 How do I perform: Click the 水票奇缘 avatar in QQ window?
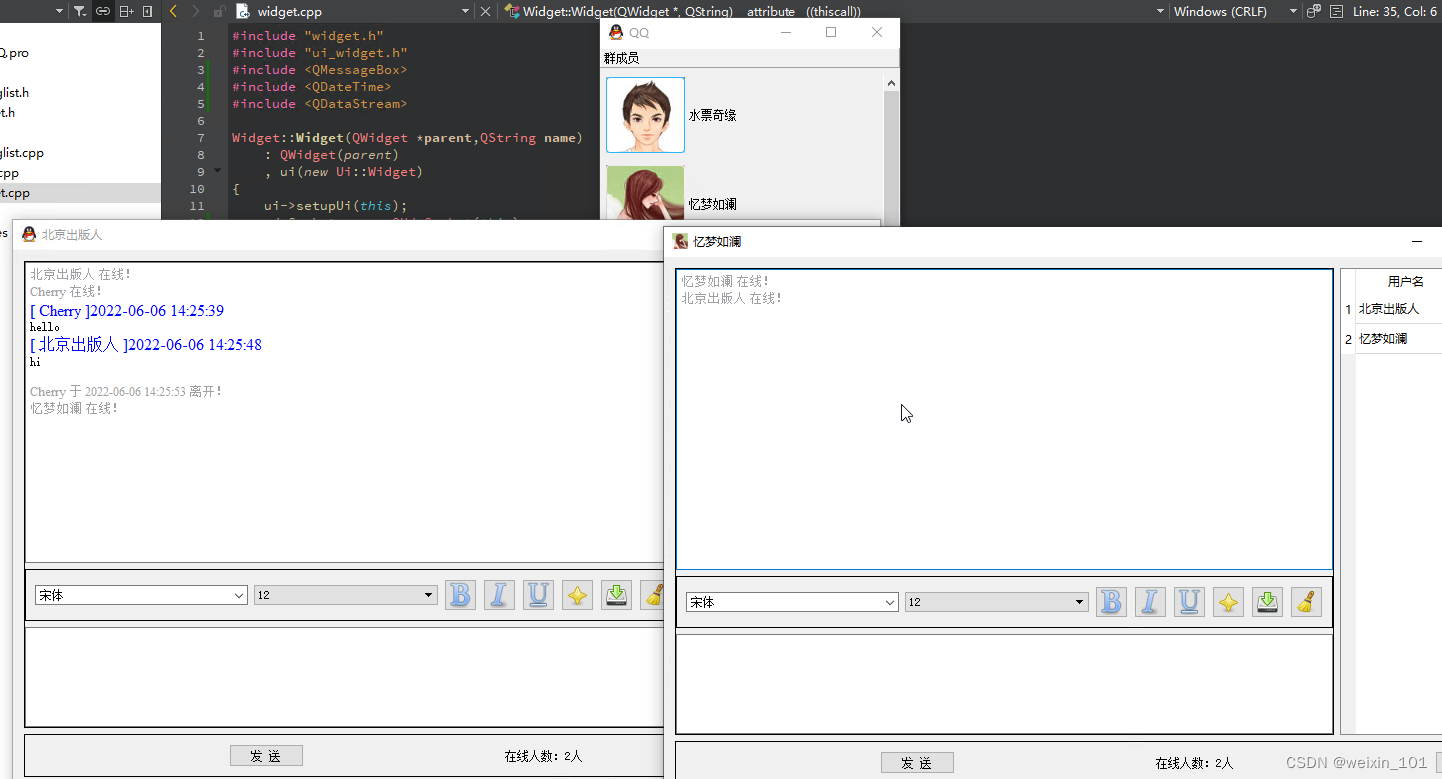tap(645, 115)
